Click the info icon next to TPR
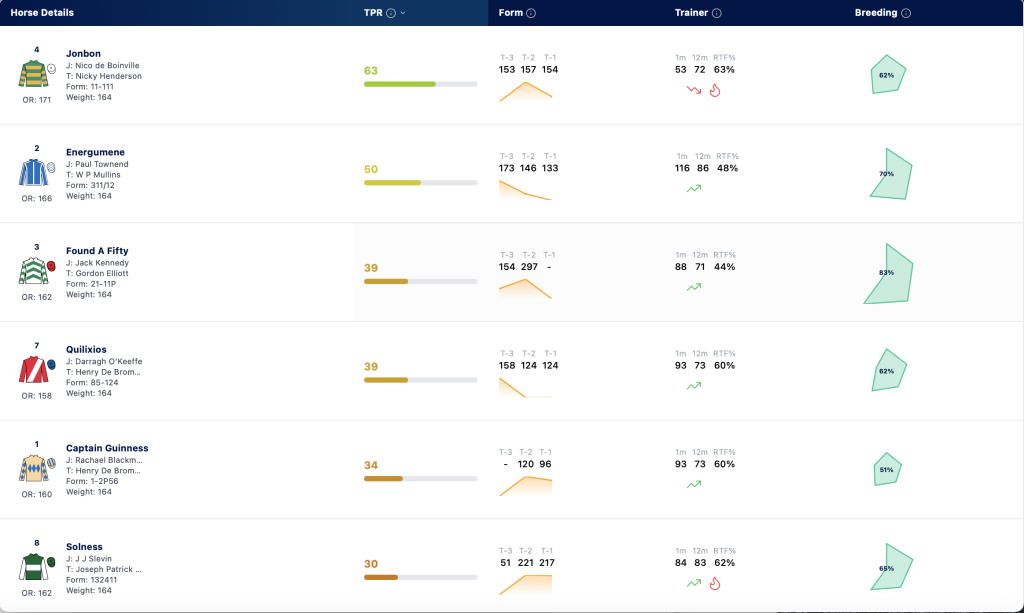This screenshot has width=1024, height=613. pos(391,13)
